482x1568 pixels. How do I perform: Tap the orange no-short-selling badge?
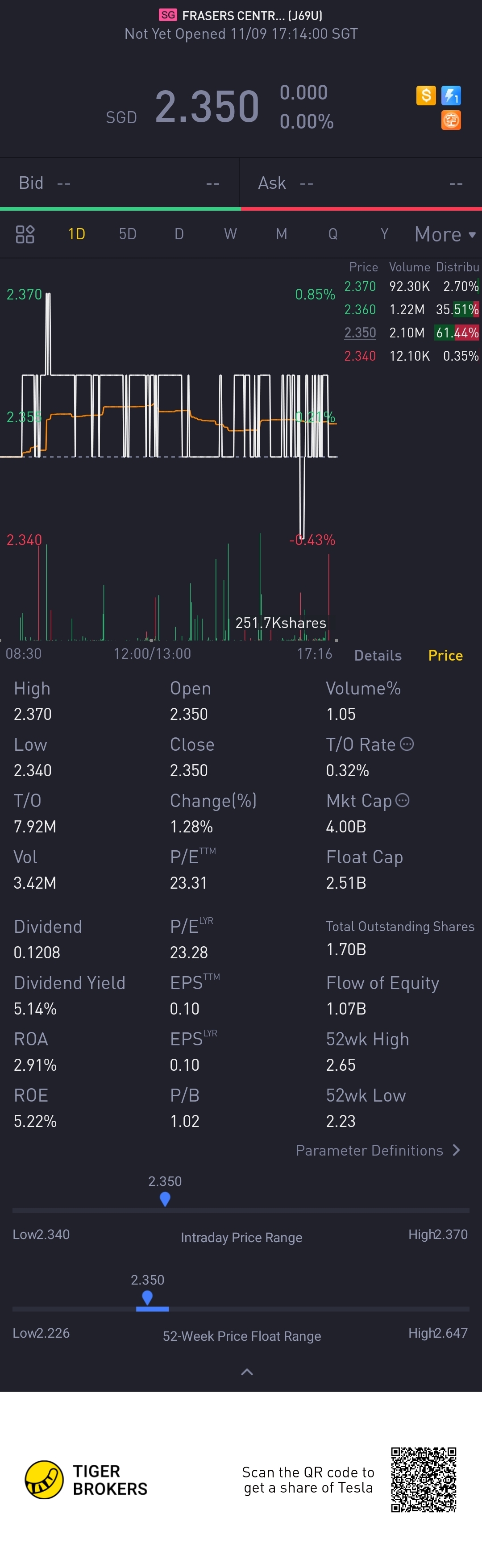click(451, 120)
